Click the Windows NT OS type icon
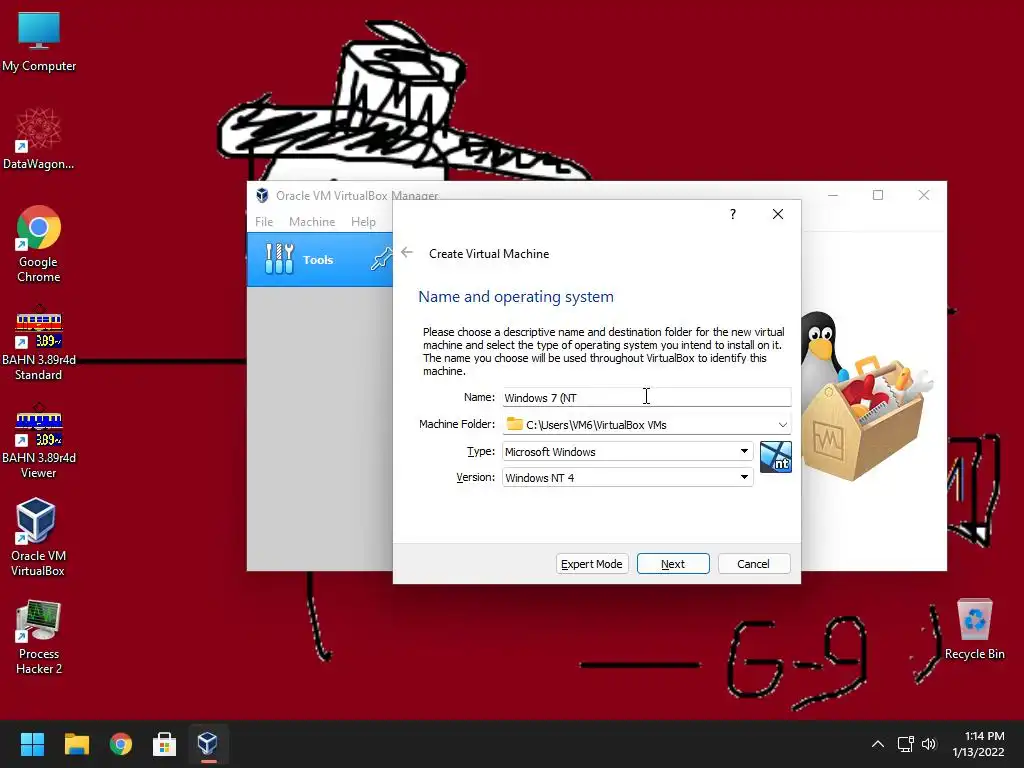The image size is (1024, 768). point(776,456)
